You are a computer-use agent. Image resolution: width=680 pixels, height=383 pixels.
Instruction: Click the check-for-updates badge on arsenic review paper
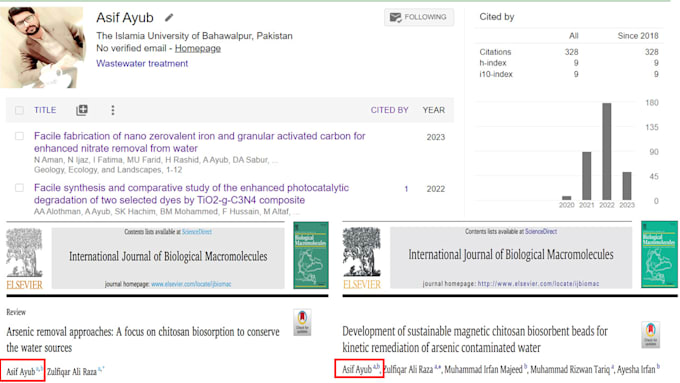pos(302,322)
